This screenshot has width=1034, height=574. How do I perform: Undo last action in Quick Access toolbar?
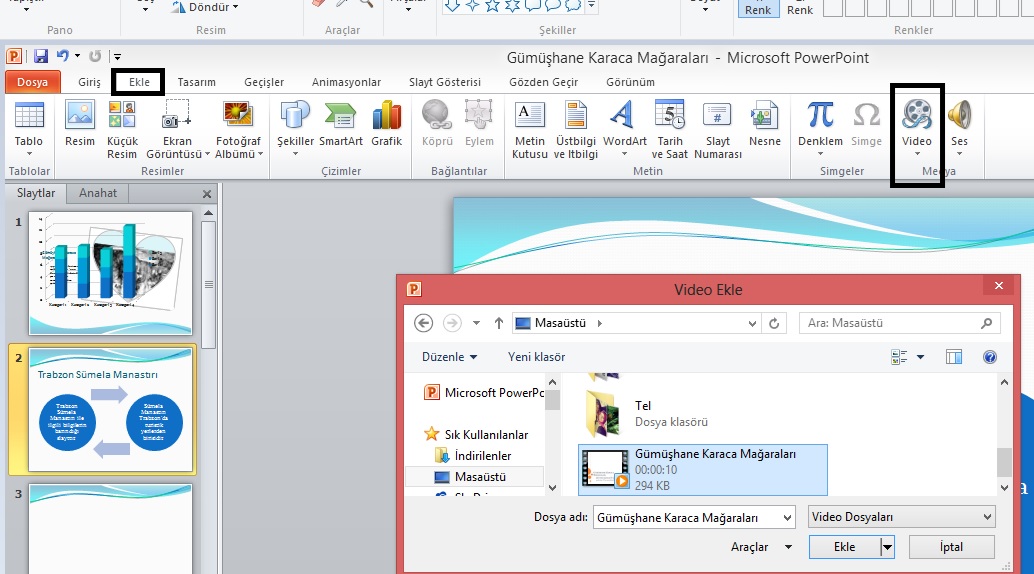point(63,56)
